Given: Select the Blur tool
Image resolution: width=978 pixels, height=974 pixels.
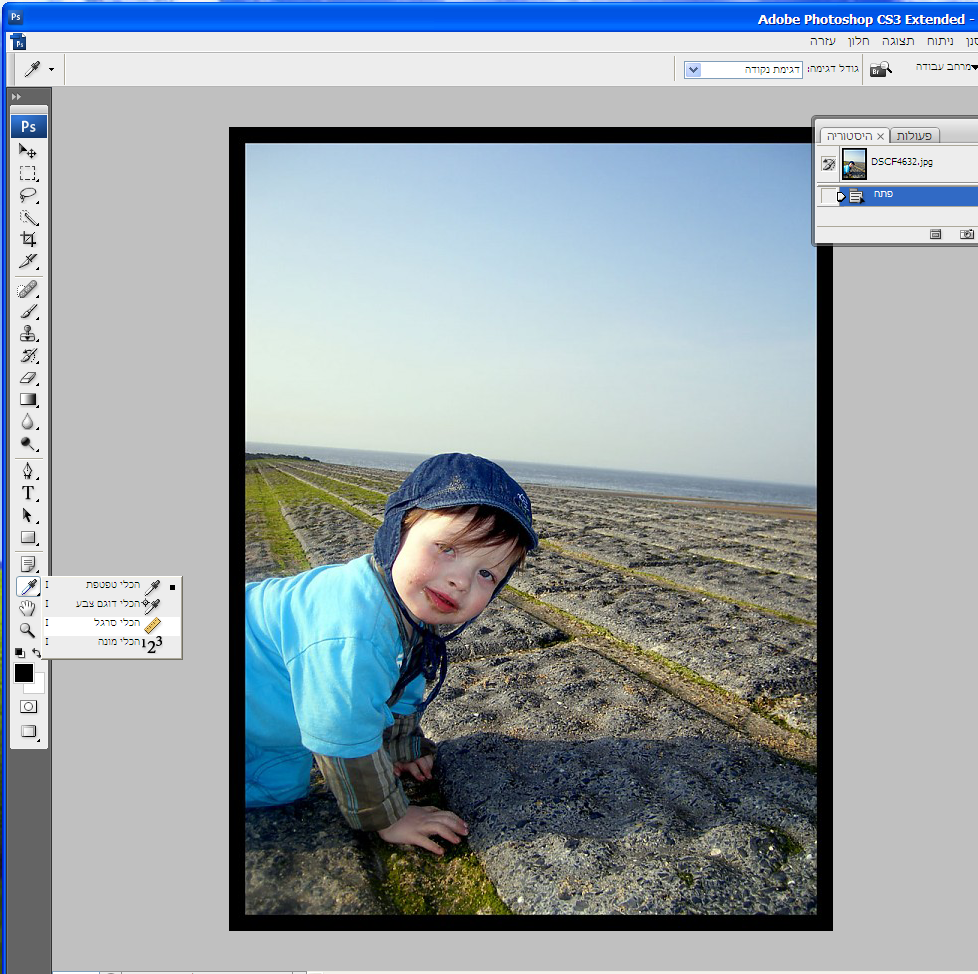Looking at the screenshot, I should (x=27, y=422).
